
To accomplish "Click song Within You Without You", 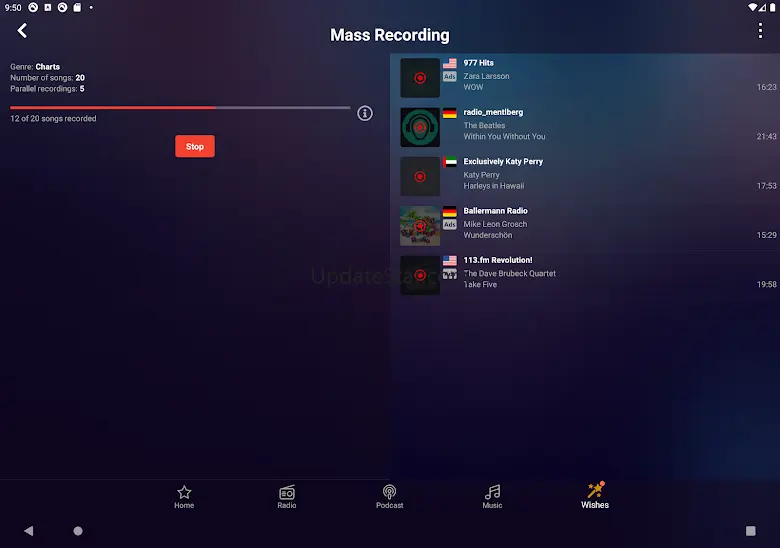I will (504, 136).
